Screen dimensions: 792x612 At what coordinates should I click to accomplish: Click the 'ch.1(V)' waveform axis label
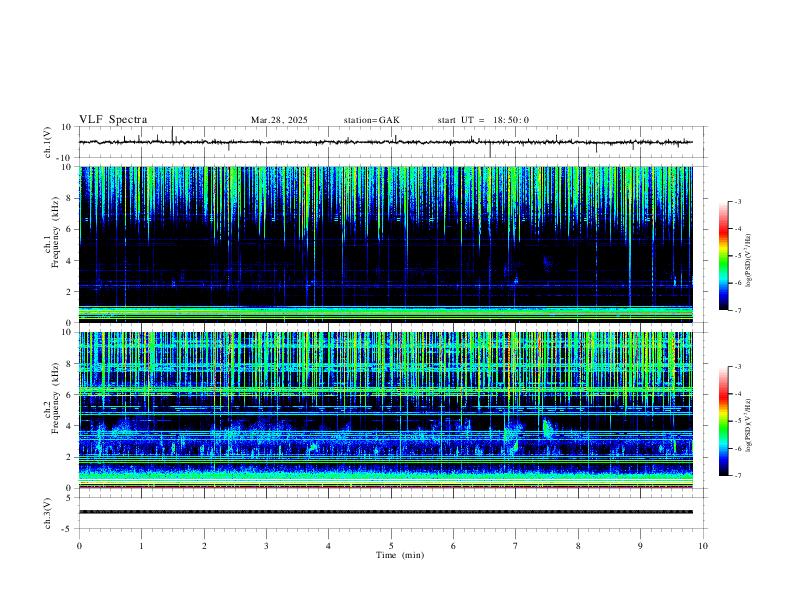coord(48,142)
